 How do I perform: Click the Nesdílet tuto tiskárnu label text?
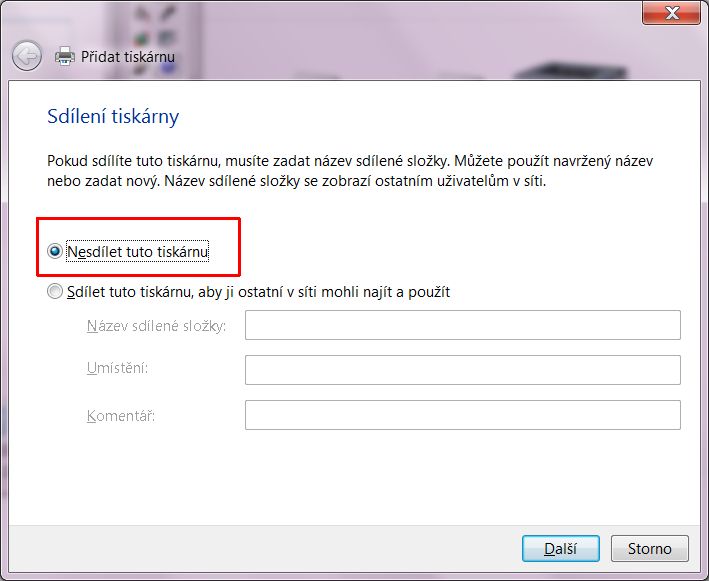(138, 252)
